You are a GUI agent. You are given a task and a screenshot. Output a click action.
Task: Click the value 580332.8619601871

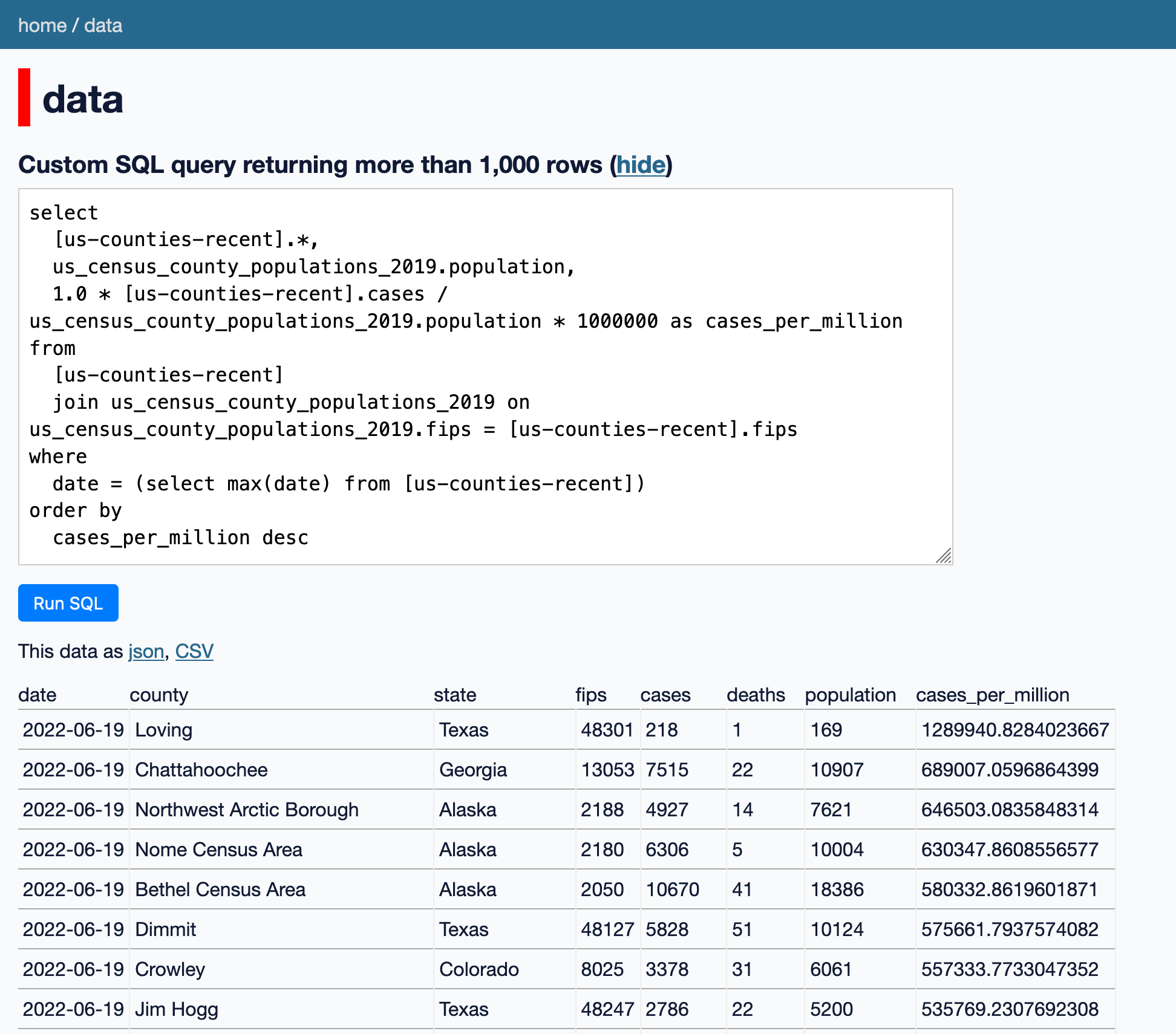tap(1010, 889)
